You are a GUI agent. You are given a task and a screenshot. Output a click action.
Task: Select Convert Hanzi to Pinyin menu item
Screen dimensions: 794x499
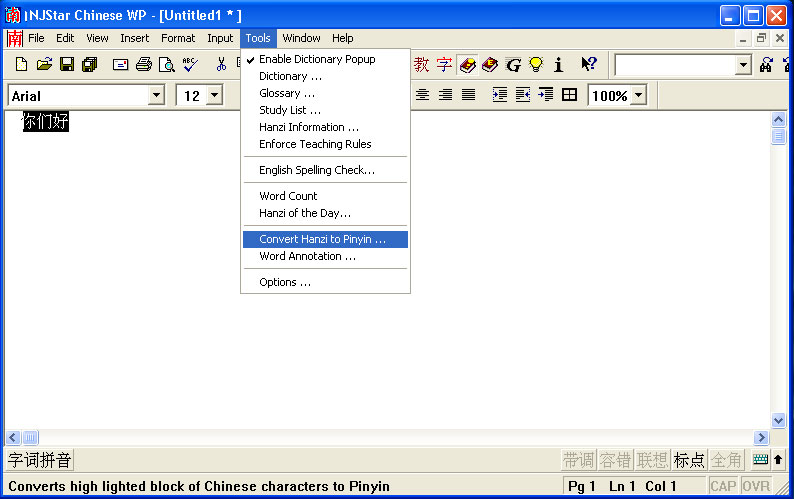(x=325, y=239)
